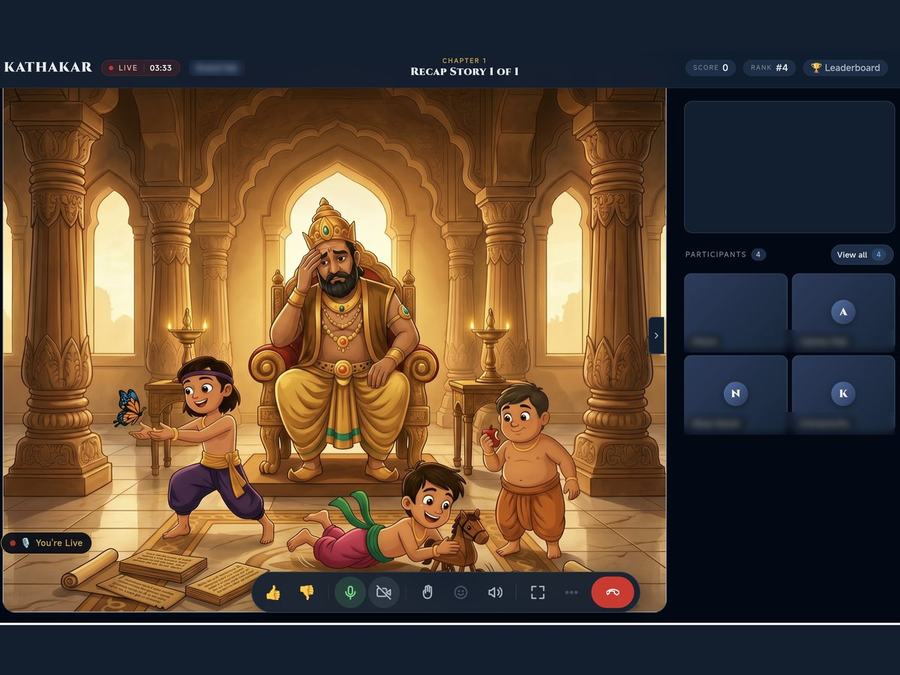Click the KATHAKAR logo
The height and width of the screenshot is (675, 900).
point(48,67)
